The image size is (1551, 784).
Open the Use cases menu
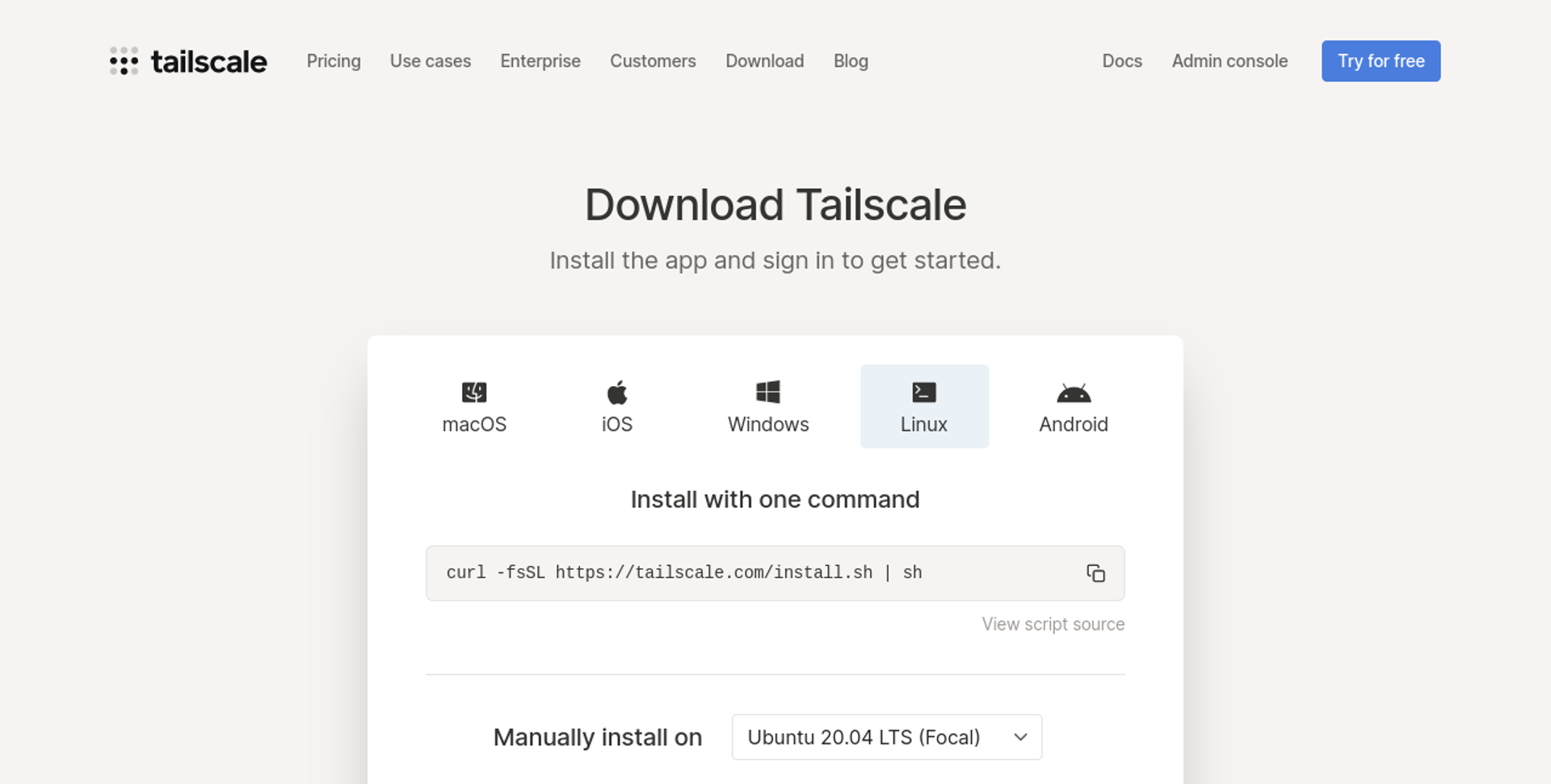[431, 61]
